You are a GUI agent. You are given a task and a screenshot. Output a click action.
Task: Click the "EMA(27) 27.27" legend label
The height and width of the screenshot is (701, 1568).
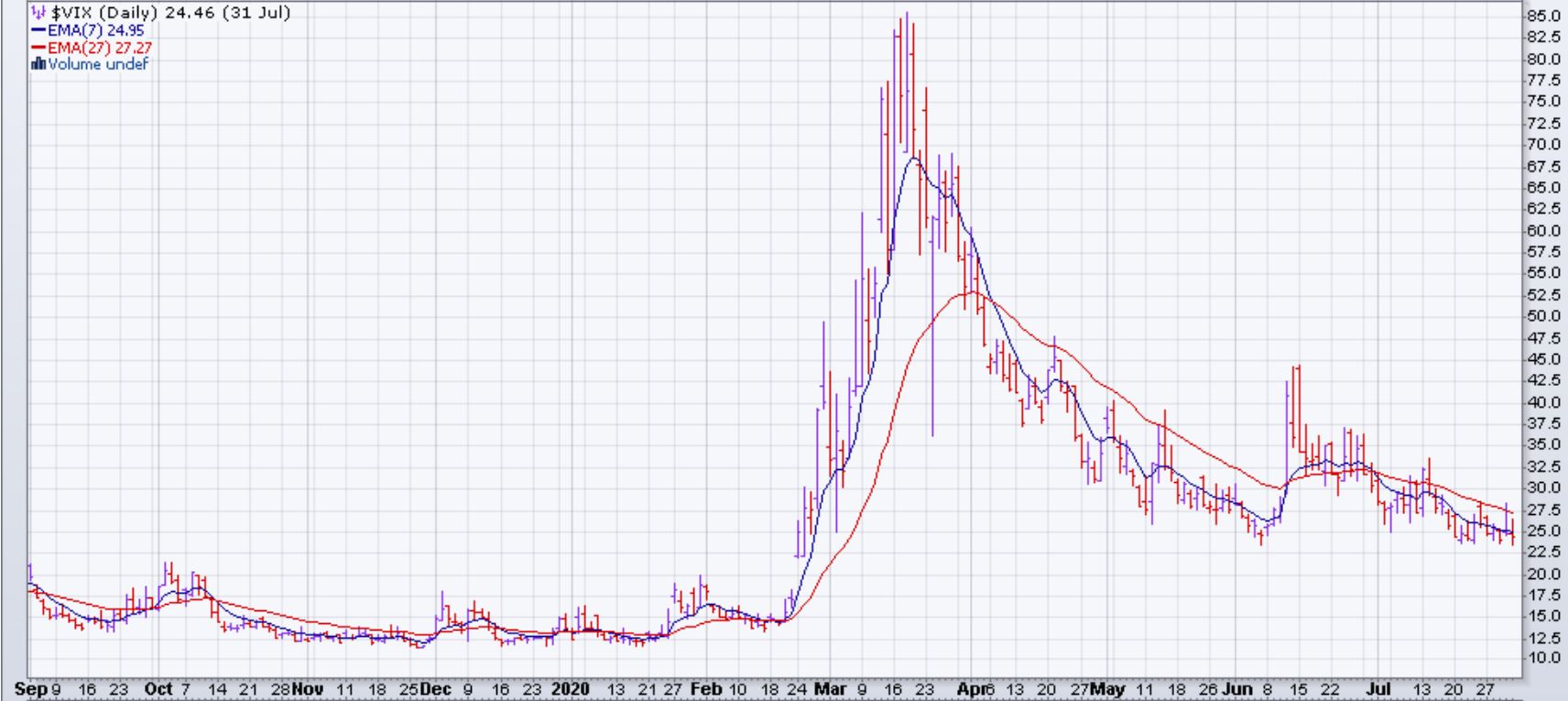[x=100, y=48]
